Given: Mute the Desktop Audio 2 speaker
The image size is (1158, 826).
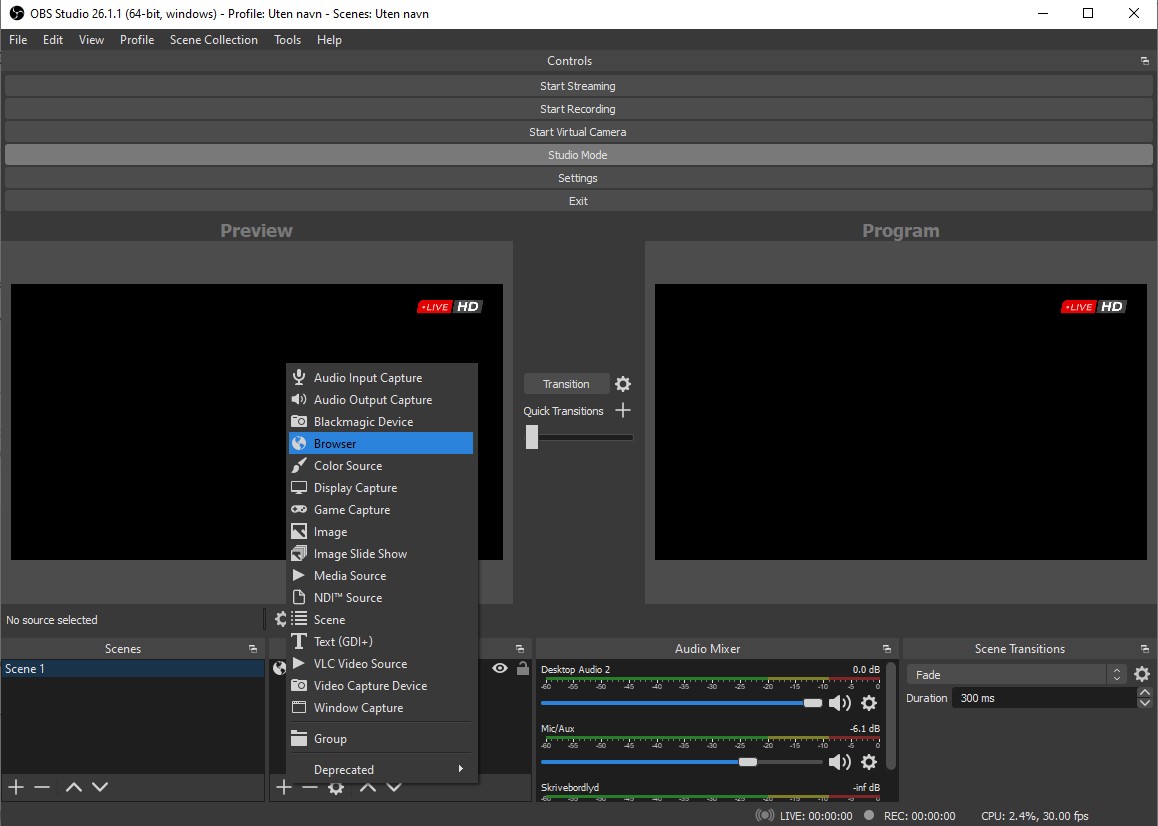Looking at the screenshot, I should point(840,703).
